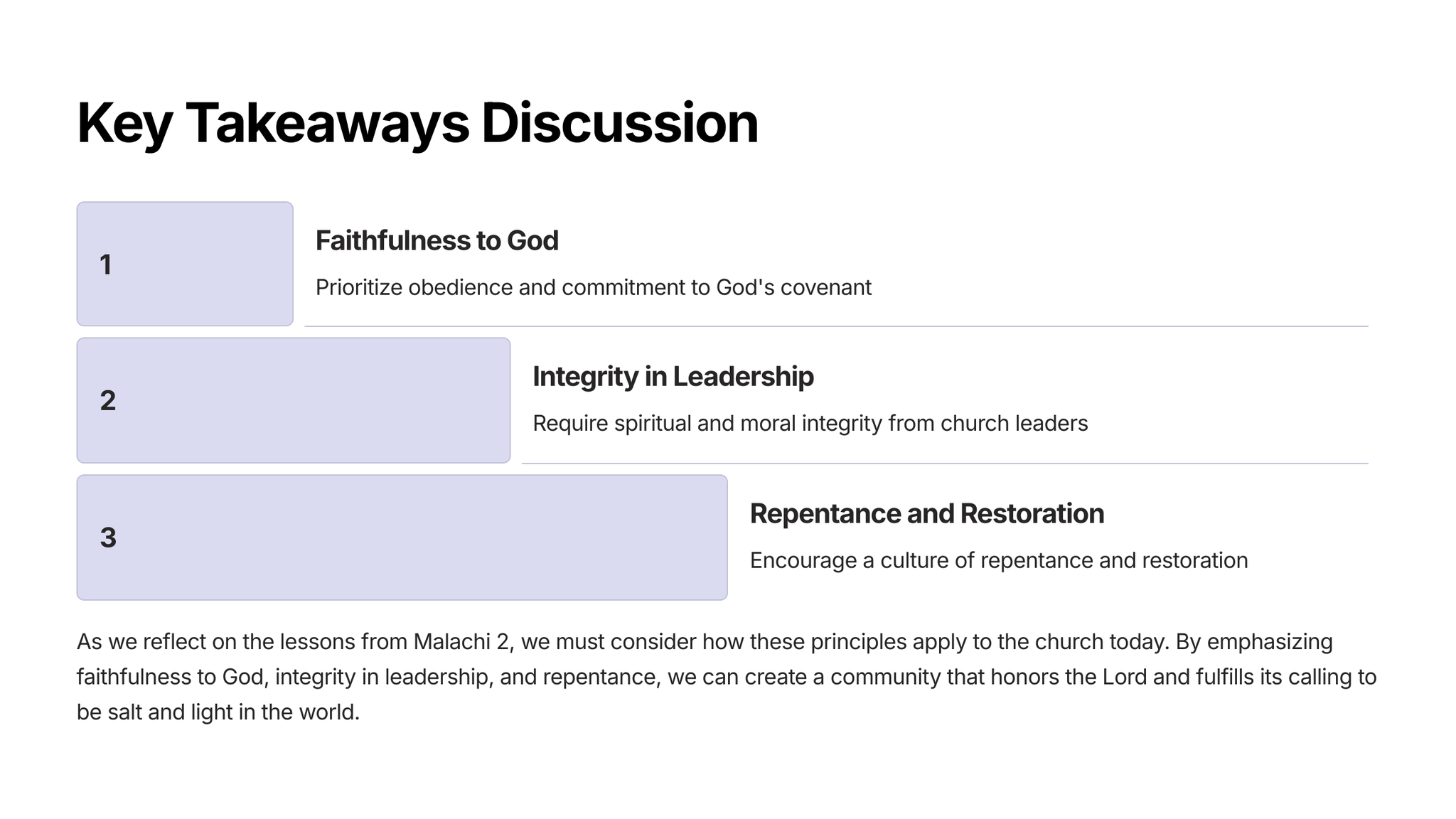Select the lavender box numbered 1
The image size is (1456, 819).
click(x=185, y=264)
